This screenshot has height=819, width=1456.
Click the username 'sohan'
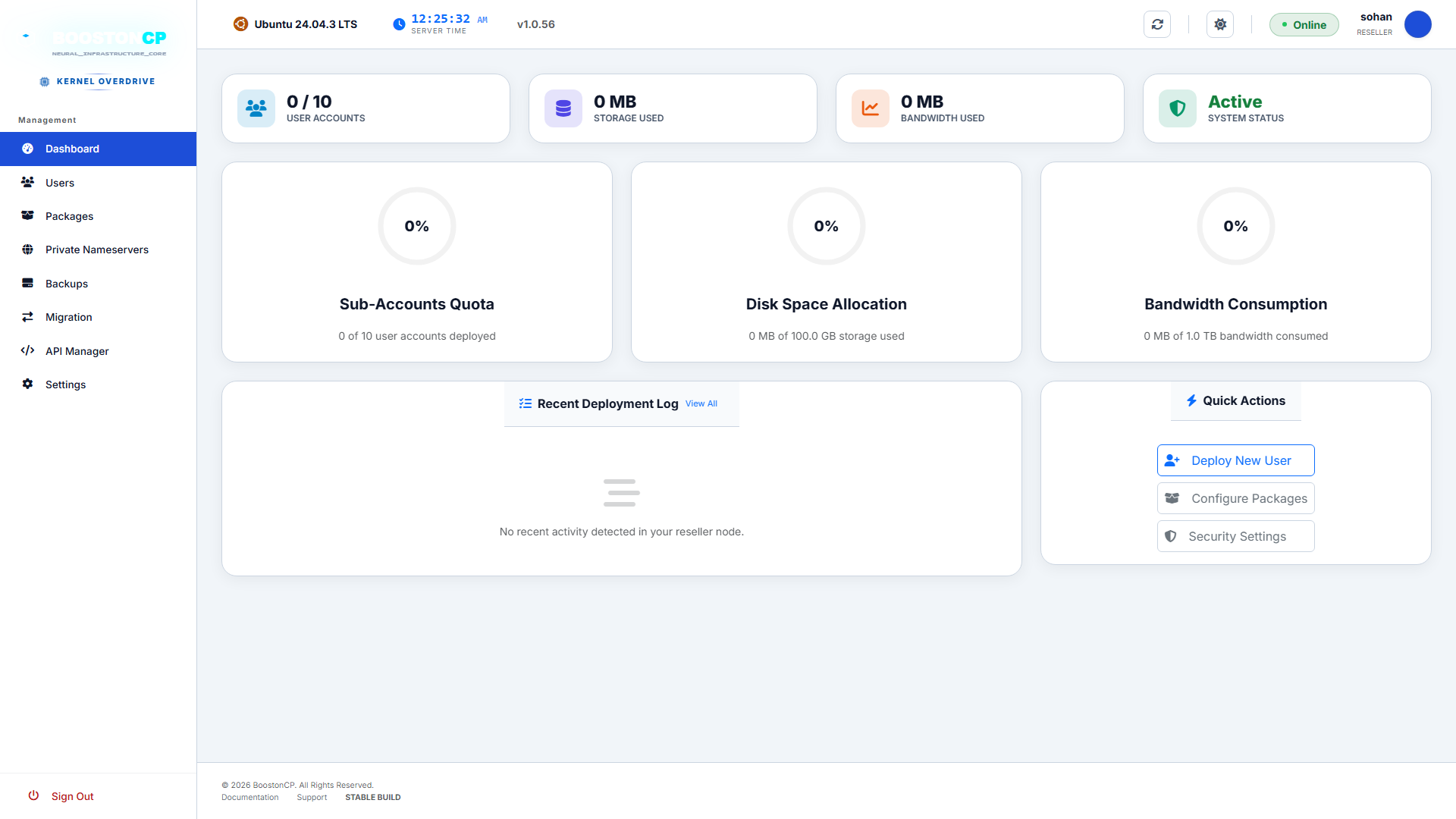[x=1376, y=17]
